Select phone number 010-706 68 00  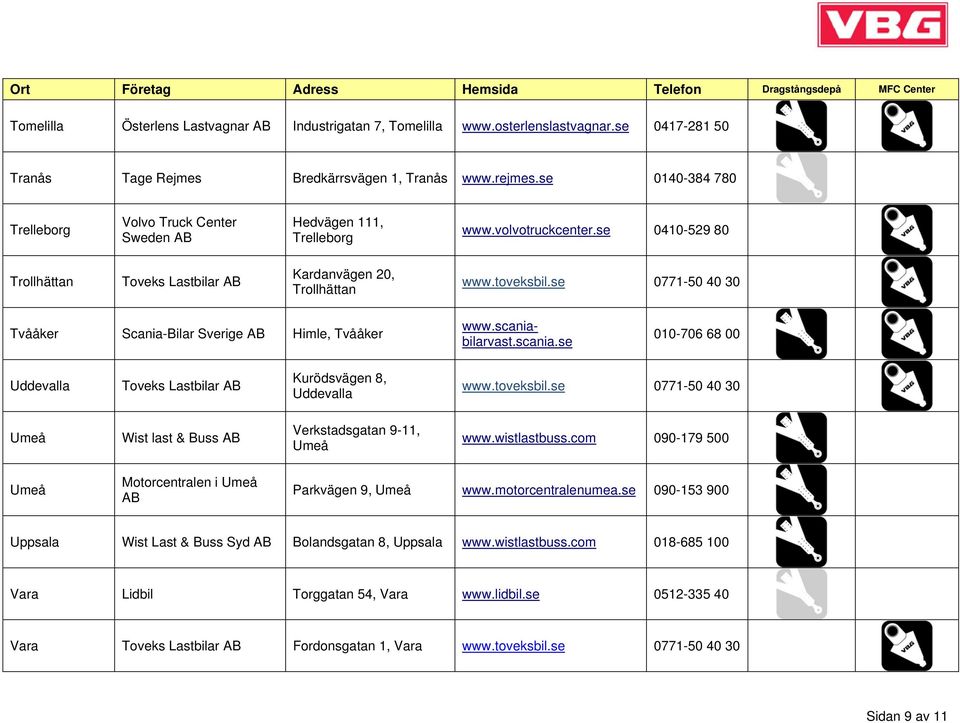click(x=697, y=334)
